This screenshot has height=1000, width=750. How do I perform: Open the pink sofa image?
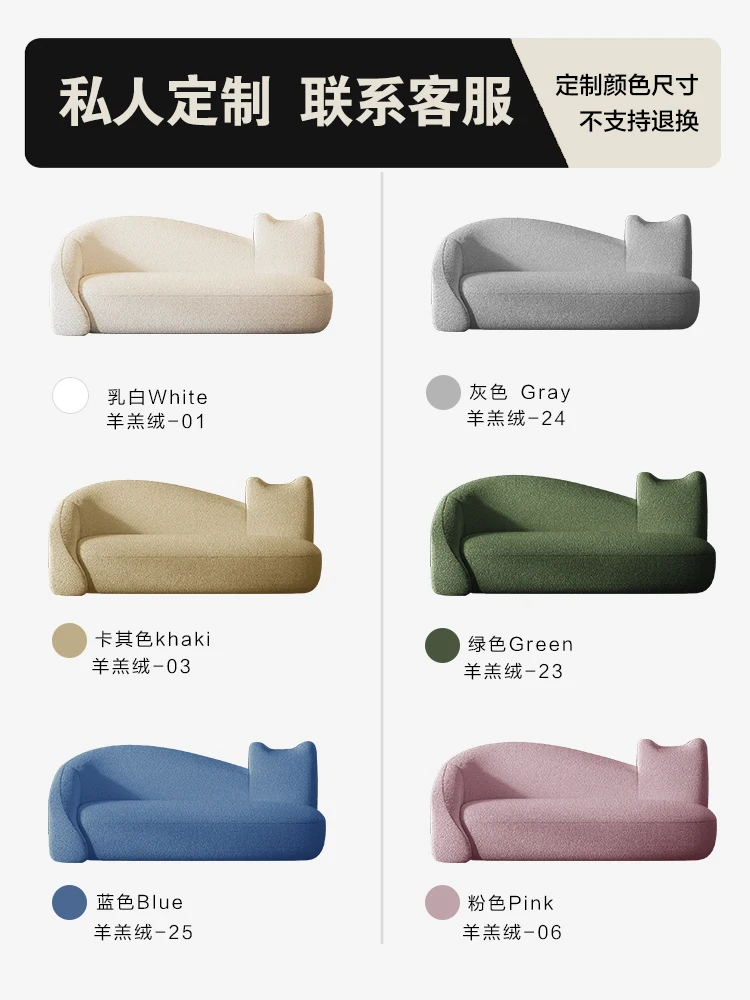point(573,800)
